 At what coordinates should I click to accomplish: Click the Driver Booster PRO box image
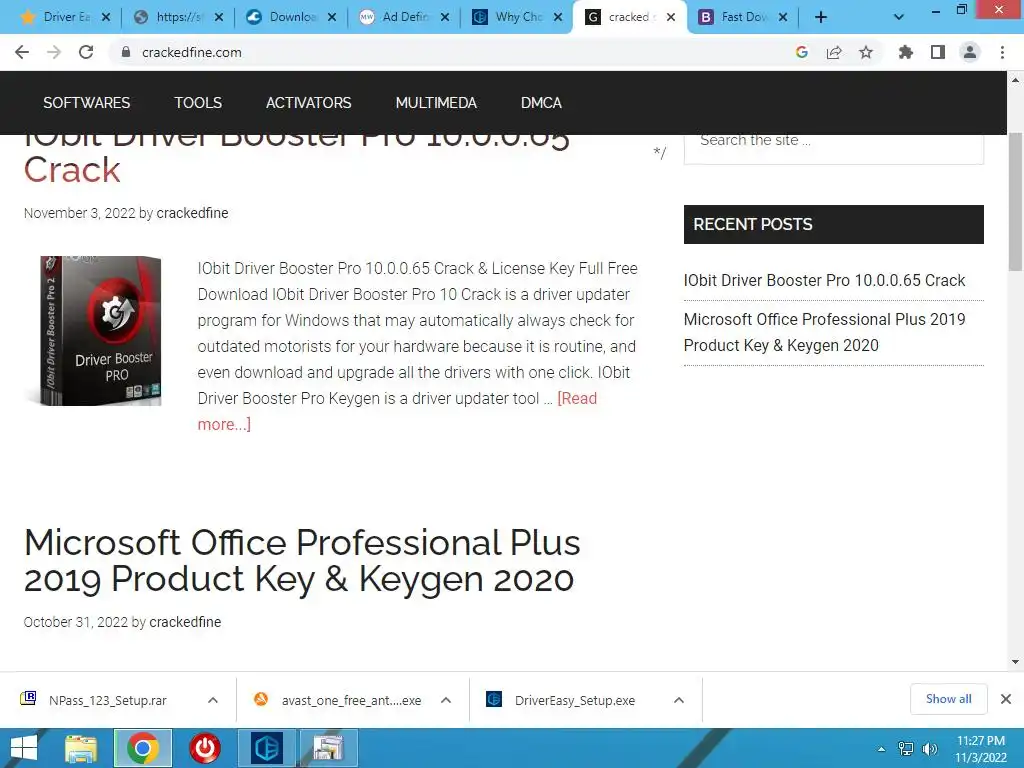[x=95, y=330]
